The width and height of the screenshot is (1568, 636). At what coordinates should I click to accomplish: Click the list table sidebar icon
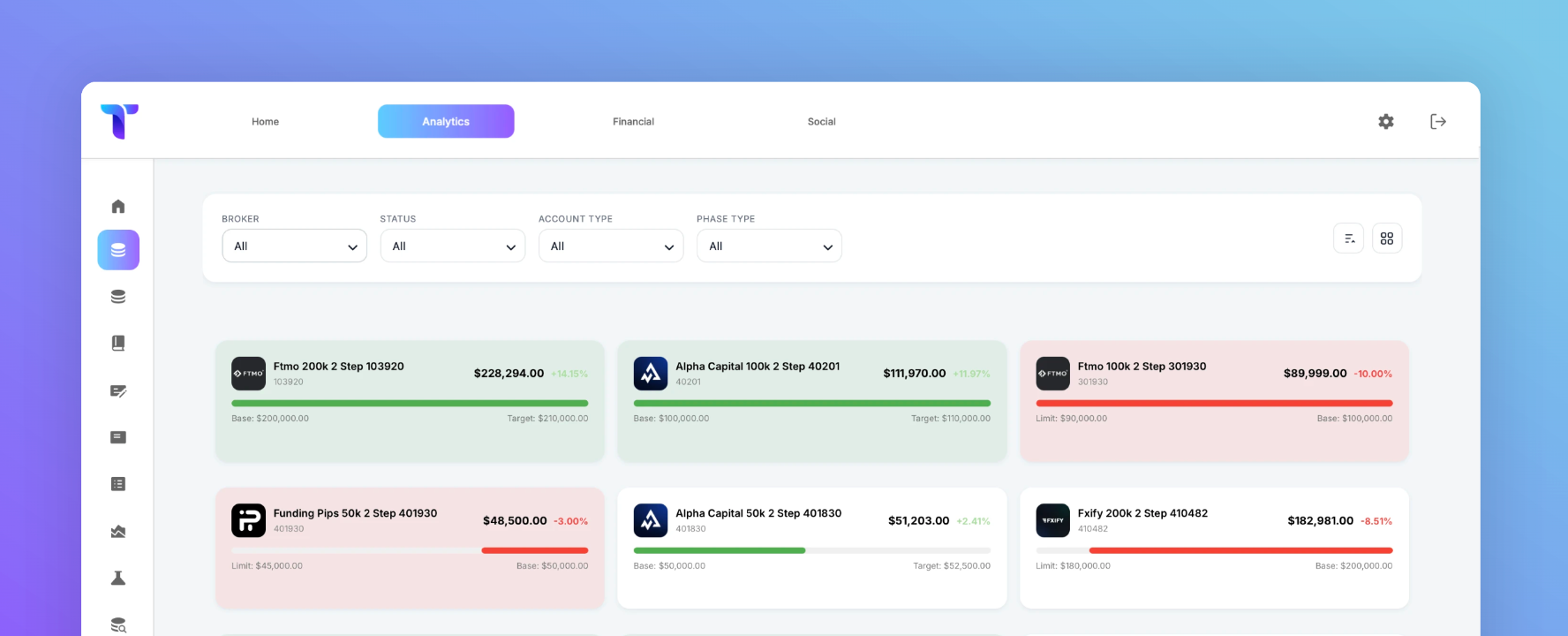pyautogui.click(x=118, y=484)
